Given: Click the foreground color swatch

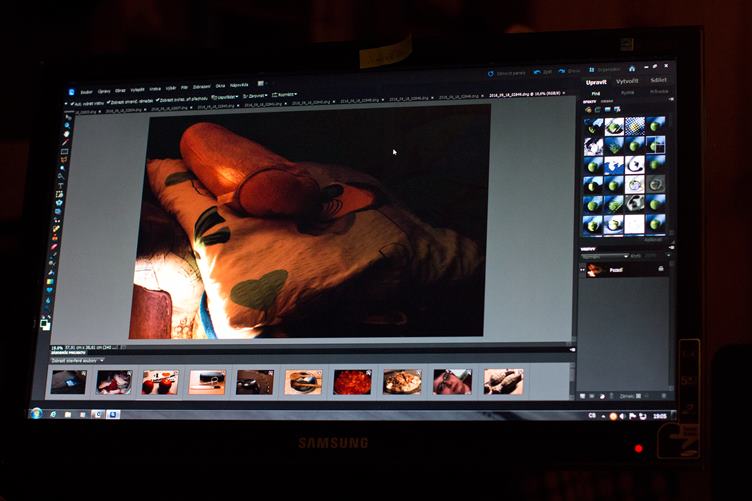Looking at the screenshot, I should point(44,324).
